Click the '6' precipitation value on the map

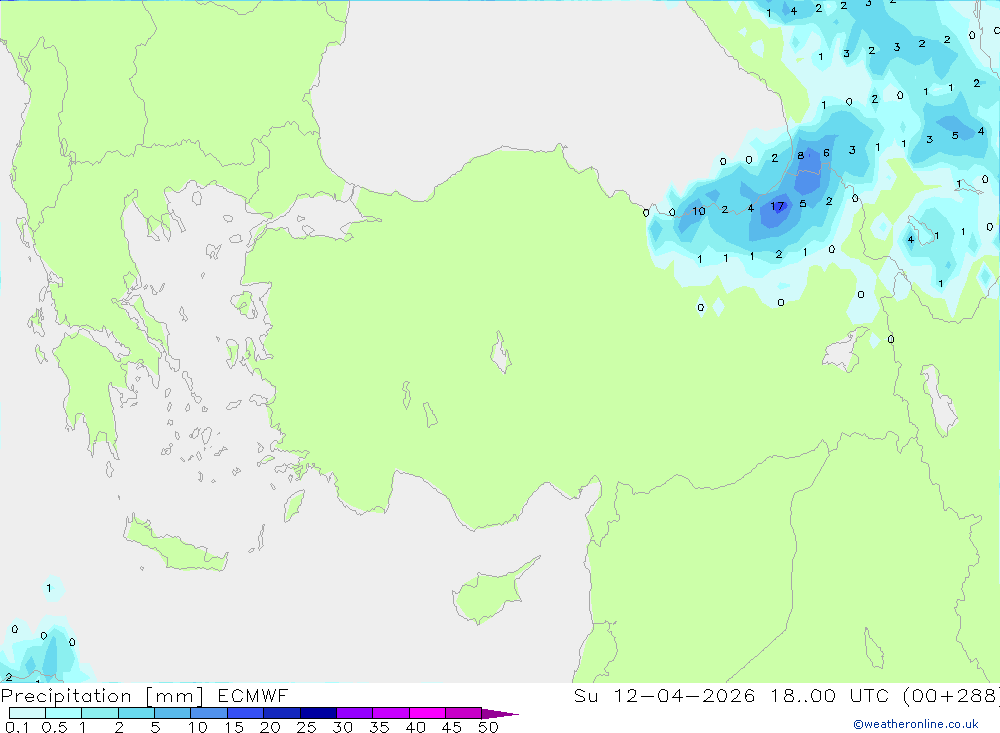[x=827, y=152]
